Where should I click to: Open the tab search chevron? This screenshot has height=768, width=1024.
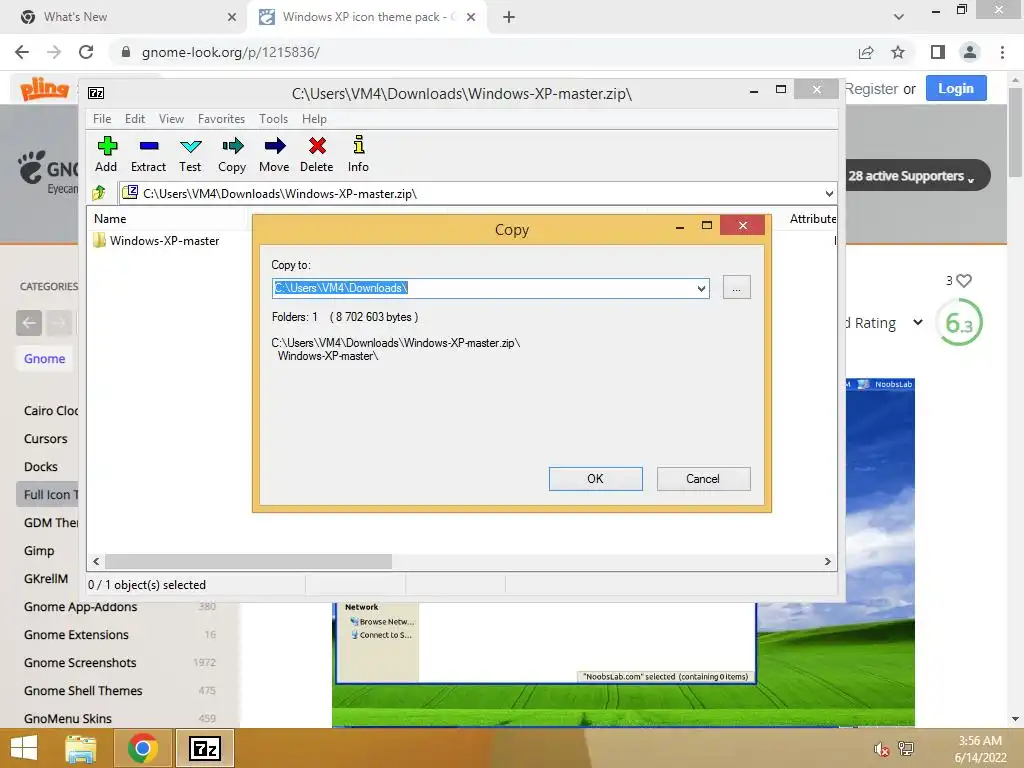(899, 17)
